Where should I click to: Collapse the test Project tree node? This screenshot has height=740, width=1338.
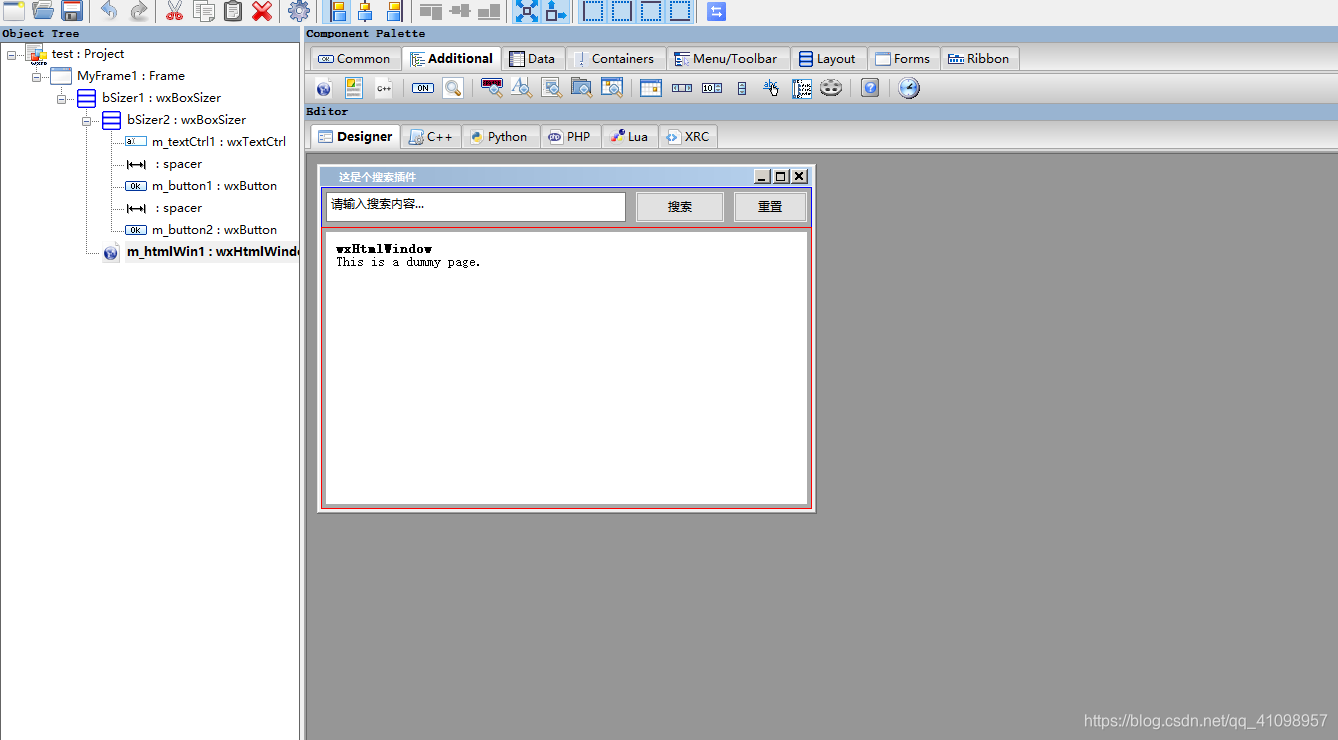coord(11,53)
